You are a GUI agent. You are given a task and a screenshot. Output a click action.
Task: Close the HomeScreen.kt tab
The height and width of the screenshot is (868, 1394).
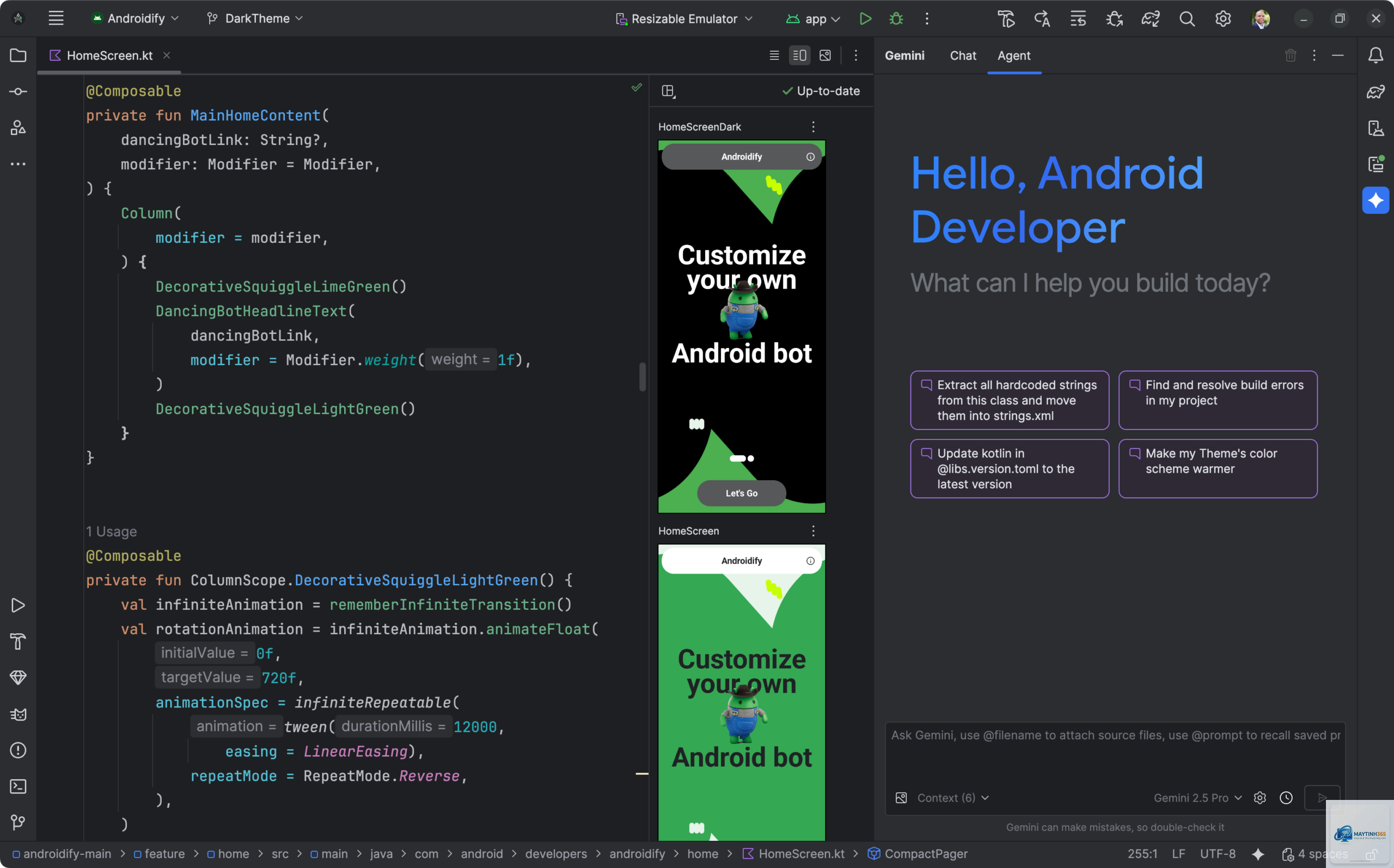pos(167,56)
